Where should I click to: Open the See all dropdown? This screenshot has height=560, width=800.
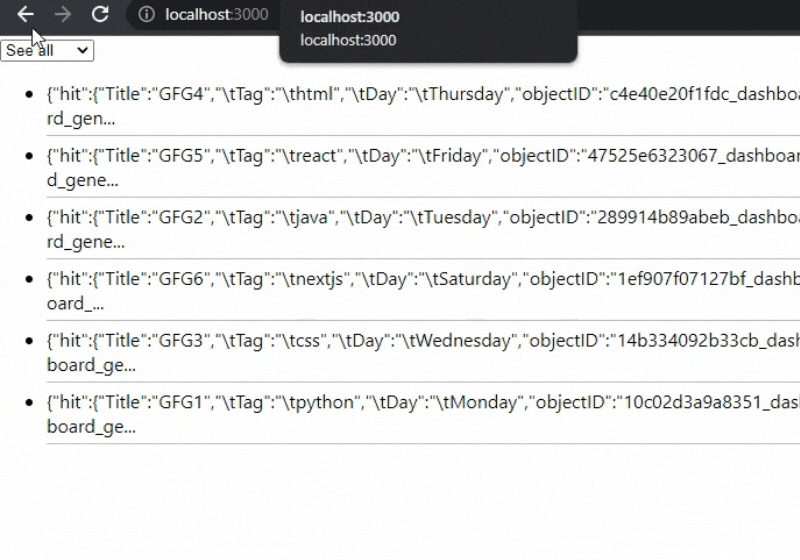pos(47,50)
